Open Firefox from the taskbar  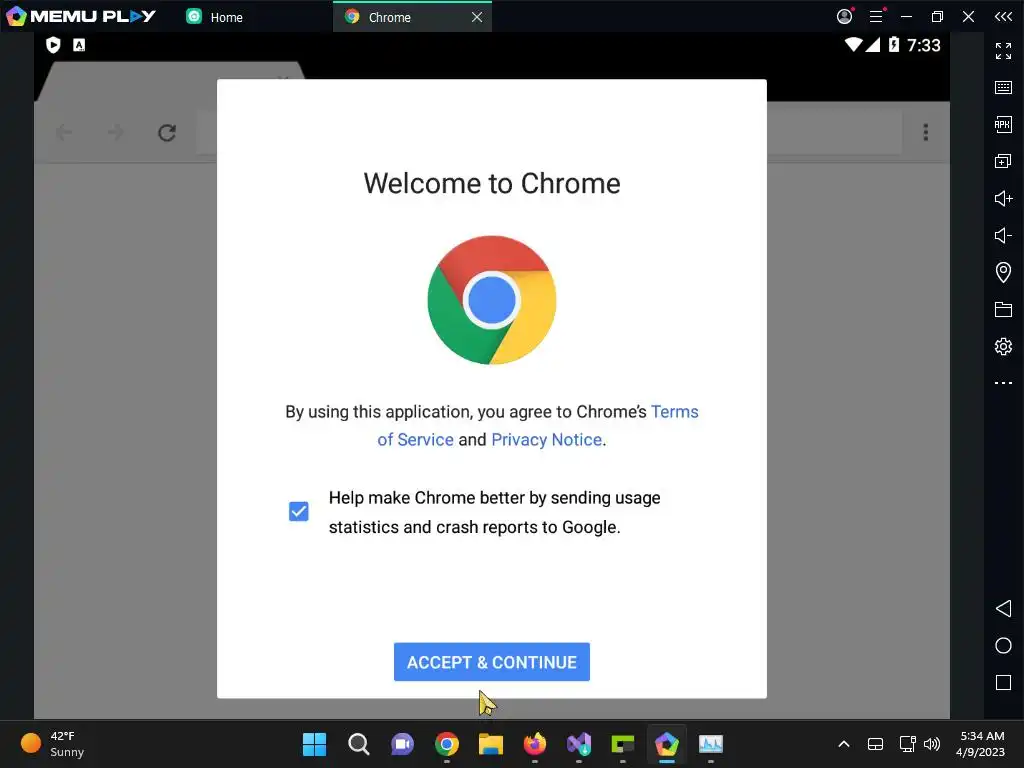click(x=535, y=744)
